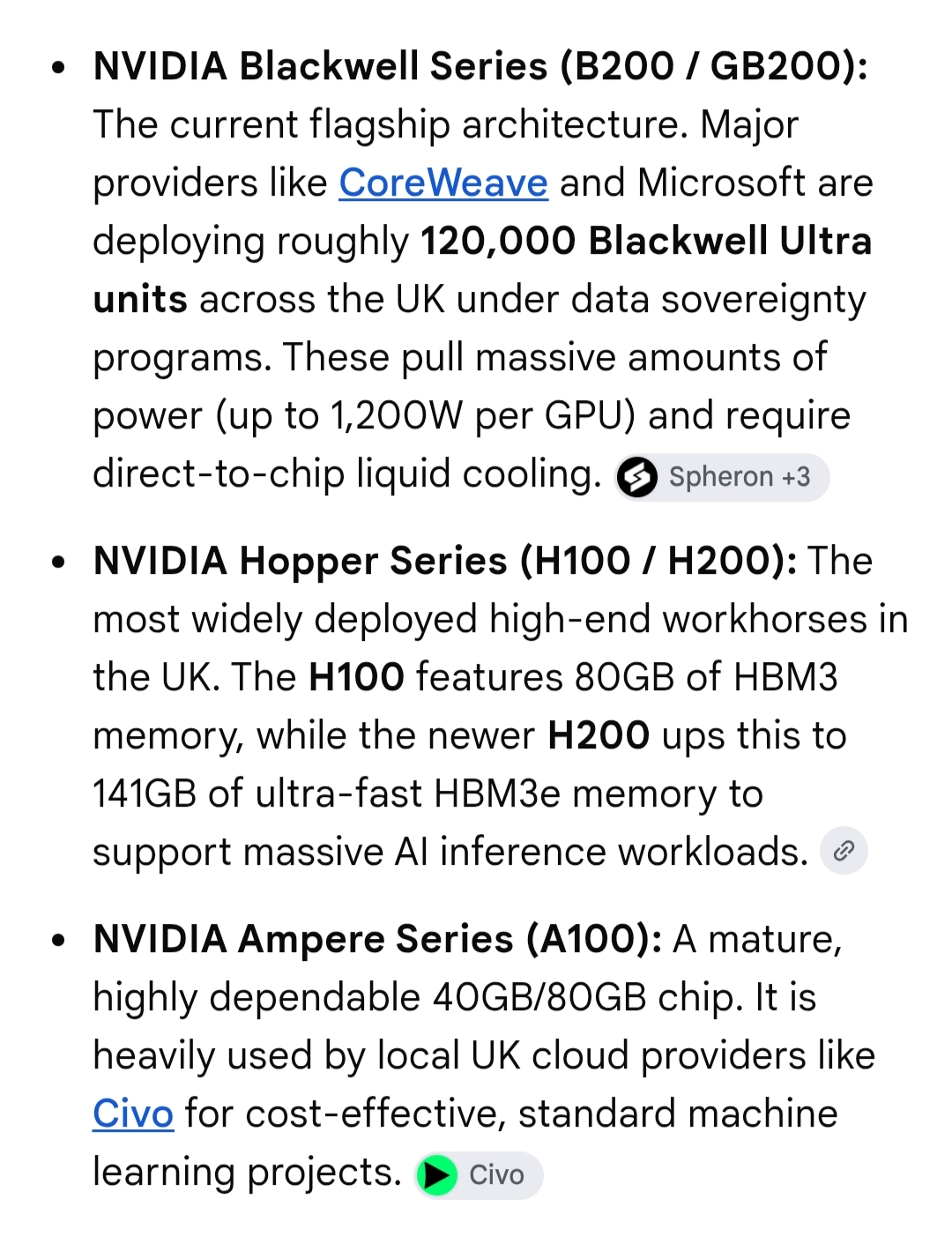Screen dimensions: 952x1251
Task: Click the green Civo play logo icon
Action: coord(436,1175)
